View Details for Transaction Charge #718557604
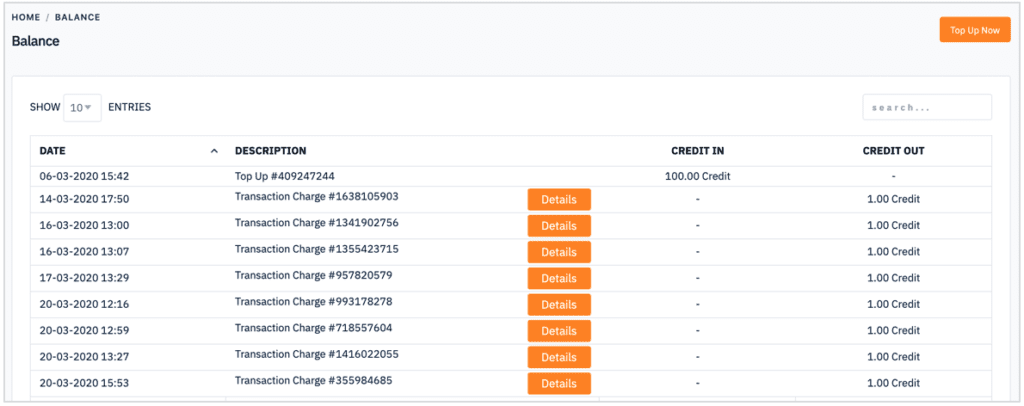 pyautogui.click(x=559, y=331)
